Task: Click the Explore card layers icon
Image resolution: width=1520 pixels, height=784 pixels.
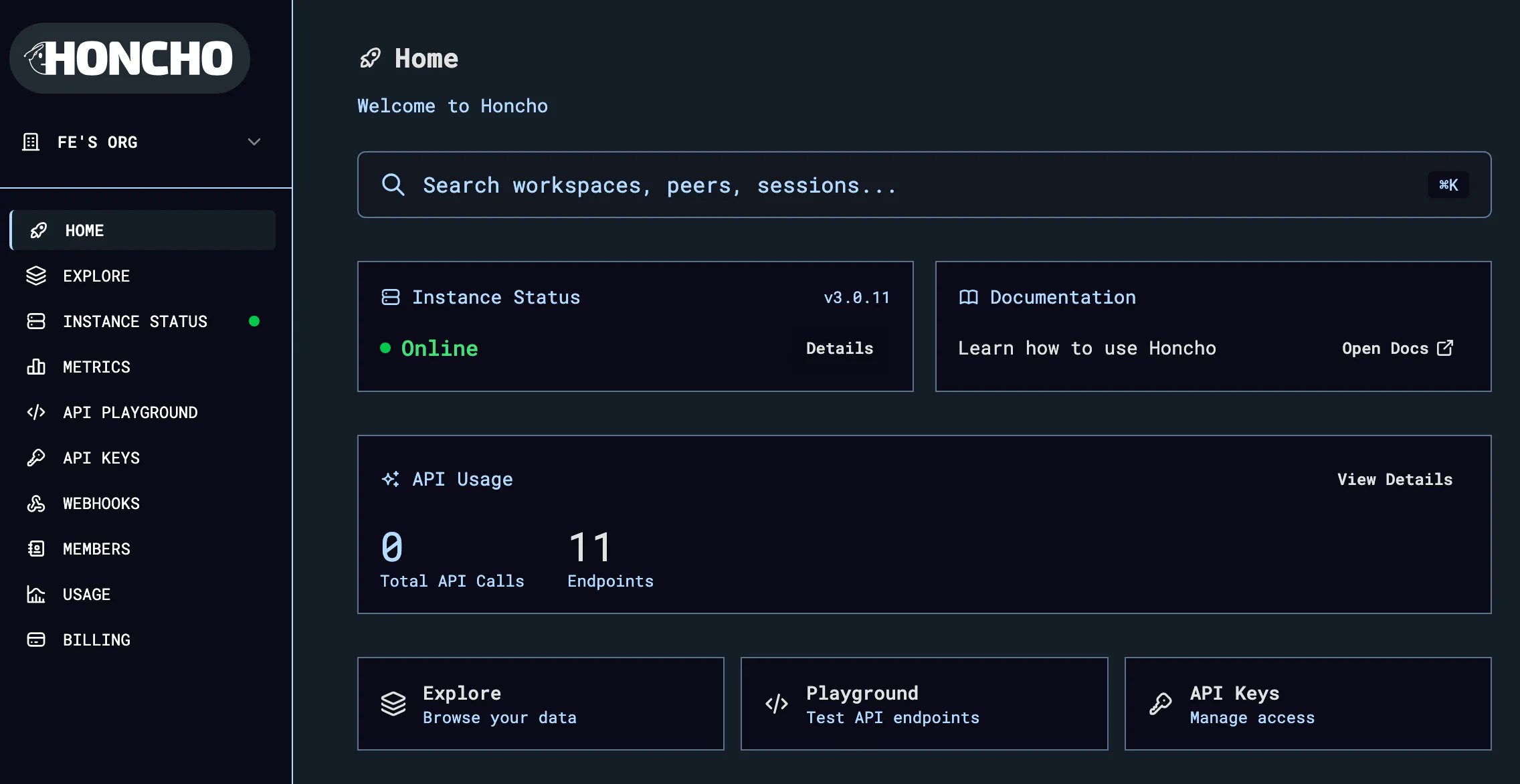Action: click(393, 704)
